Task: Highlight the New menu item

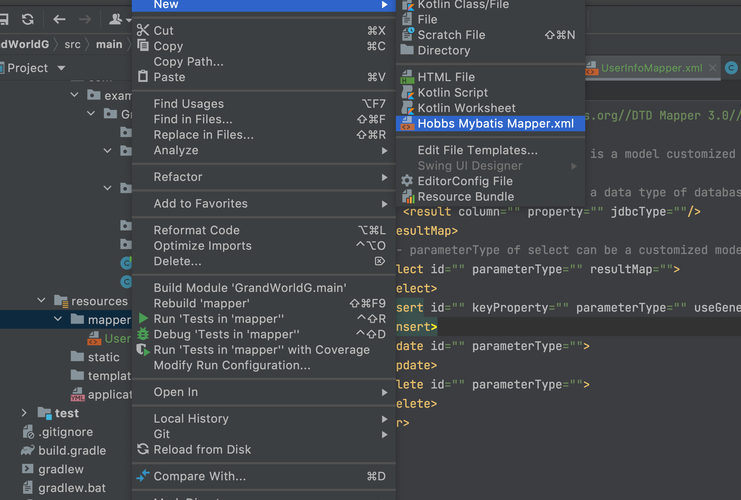Action: (264, 5)
